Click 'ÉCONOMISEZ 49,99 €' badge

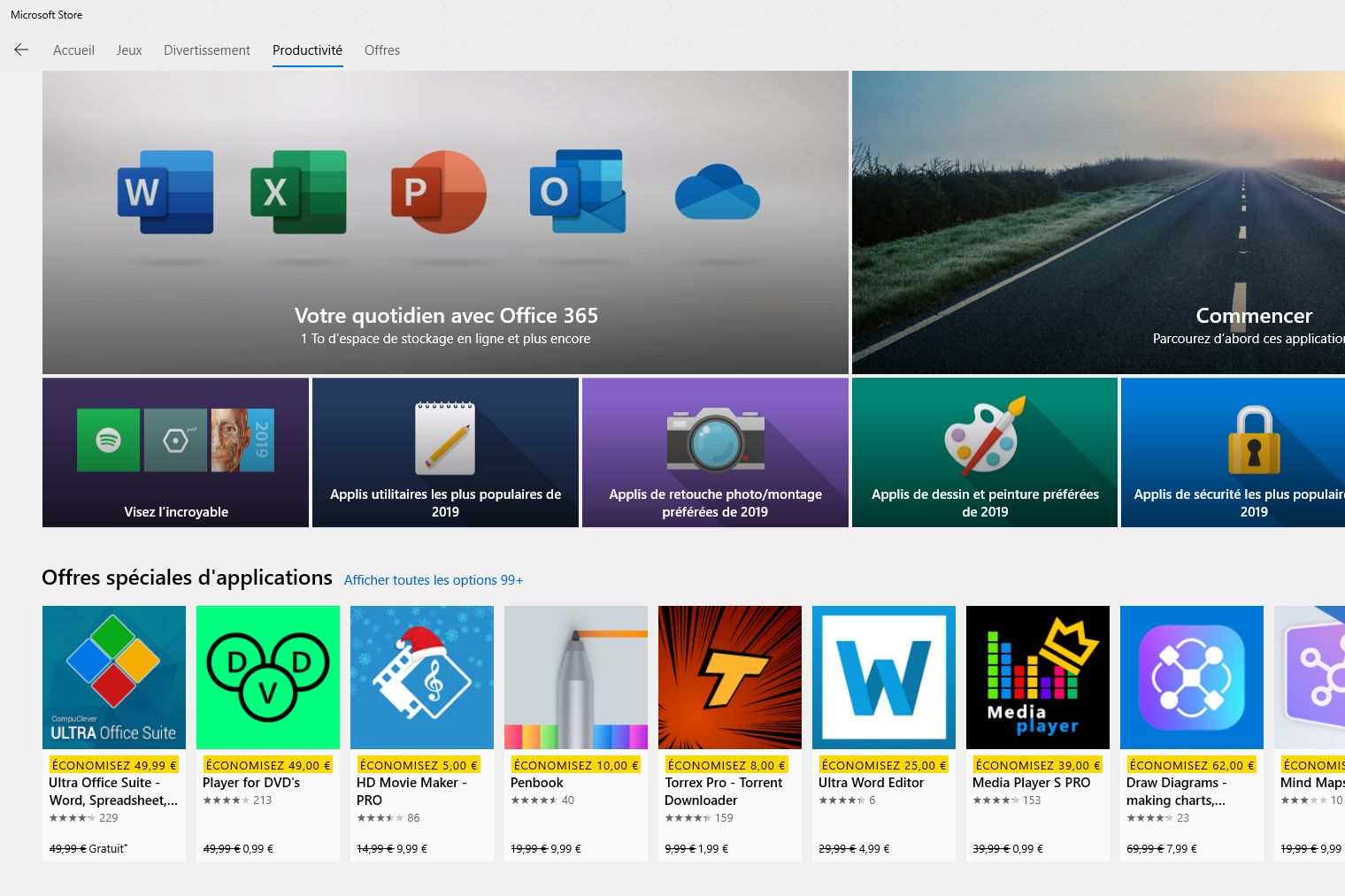click(x=114, y=765)
